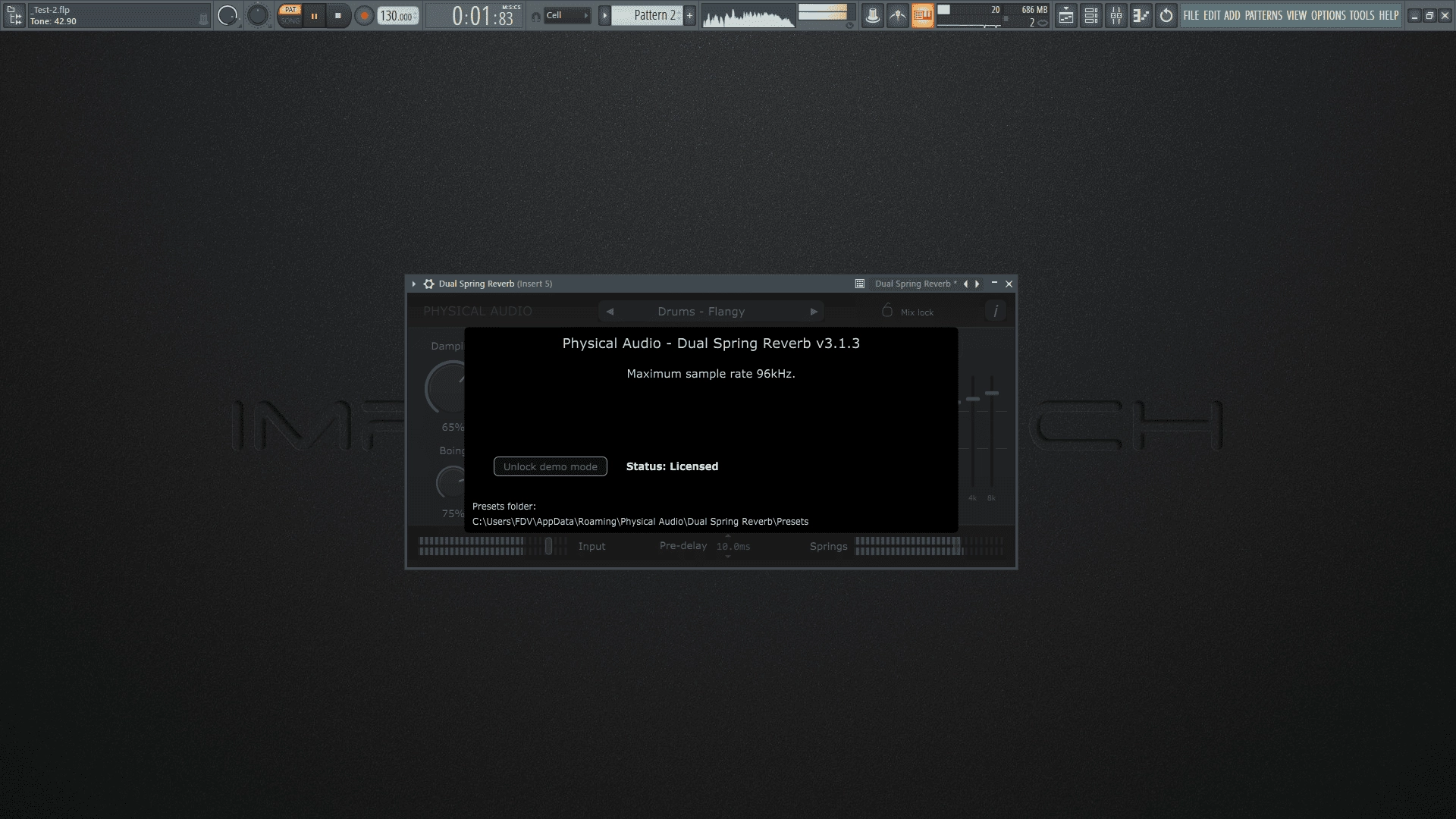Open the HELP menu
Viewport: 1456px width, 819px height.
pos(1389,15)
